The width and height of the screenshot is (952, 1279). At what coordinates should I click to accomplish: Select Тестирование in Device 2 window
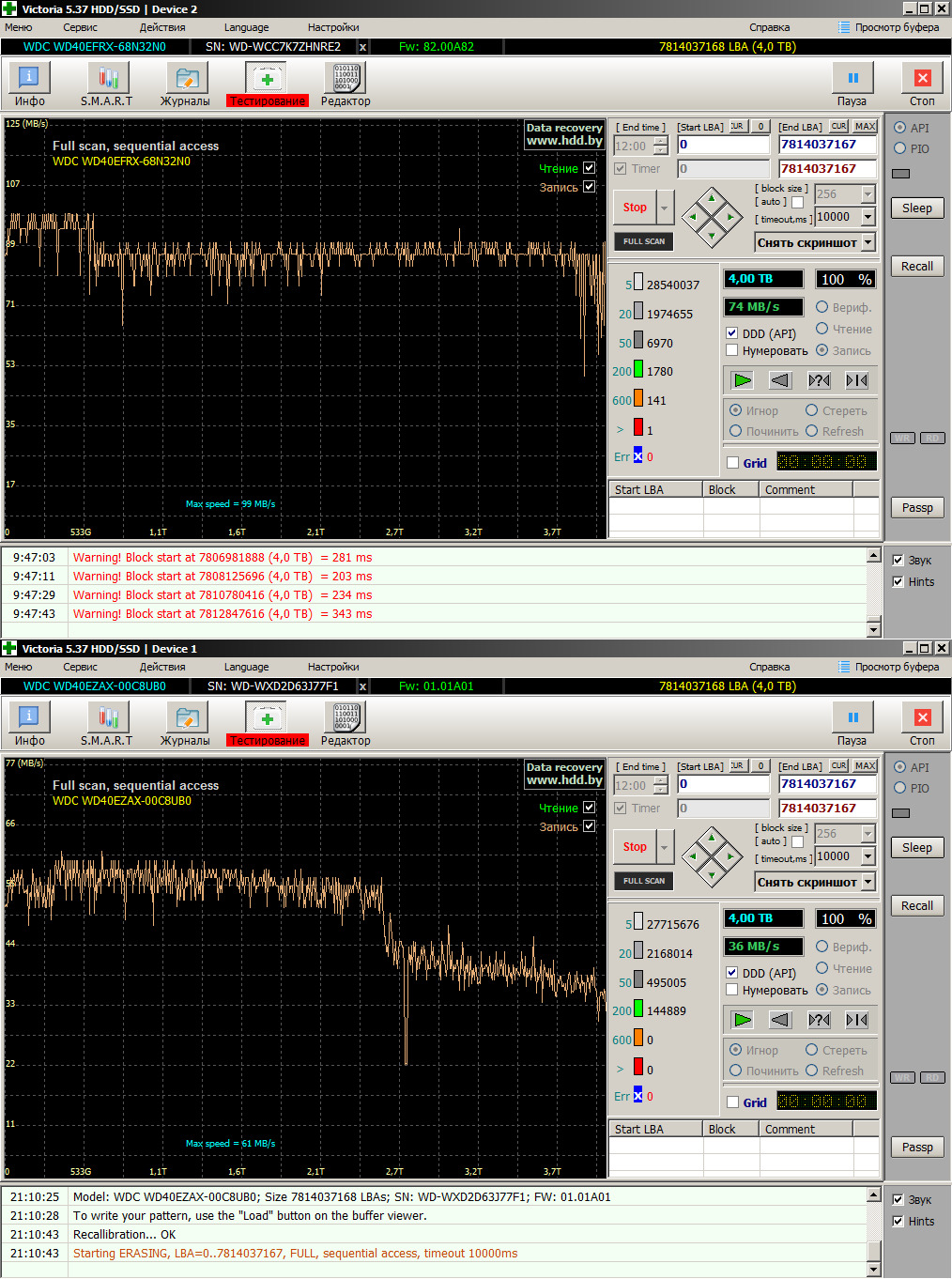(x=267, y=85)
